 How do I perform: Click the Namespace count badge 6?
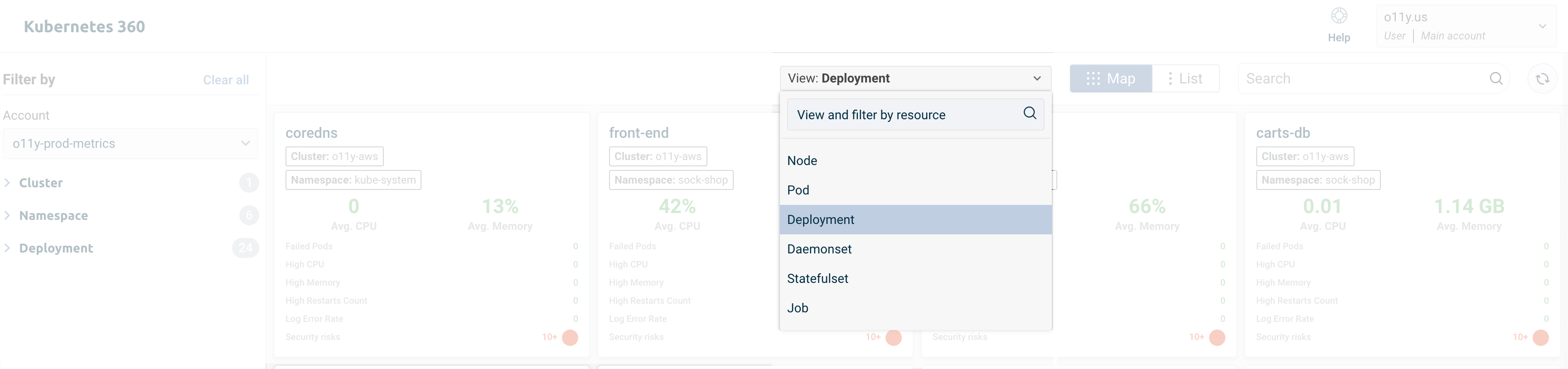(248, 216)
